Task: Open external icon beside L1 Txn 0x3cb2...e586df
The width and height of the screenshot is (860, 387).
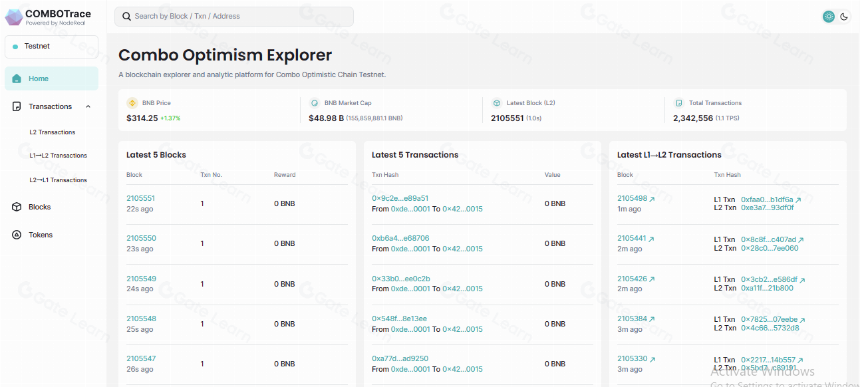Action: pos(802,281)
